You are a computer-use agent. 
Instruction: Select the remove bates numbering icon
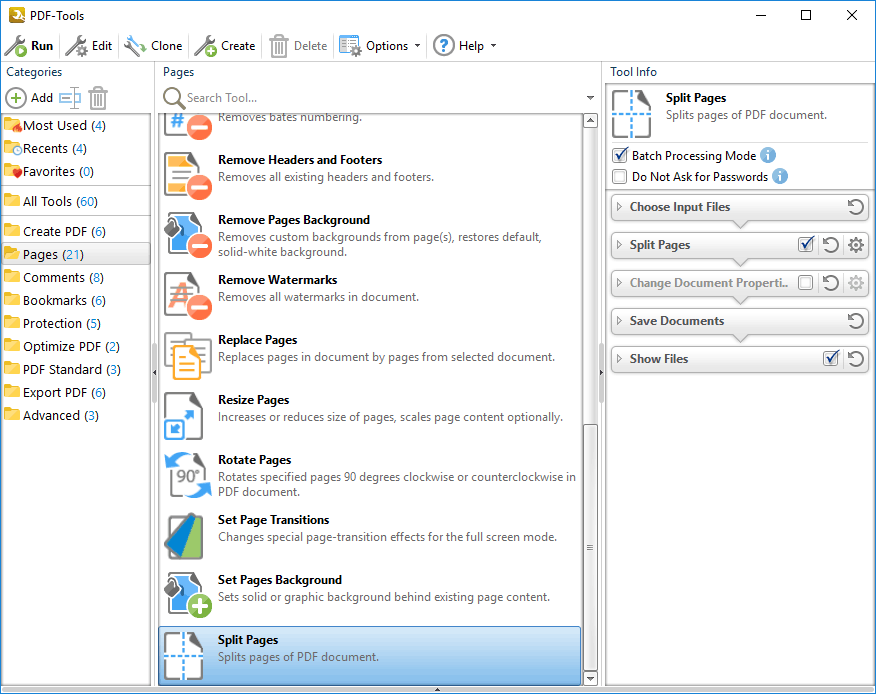188,126
